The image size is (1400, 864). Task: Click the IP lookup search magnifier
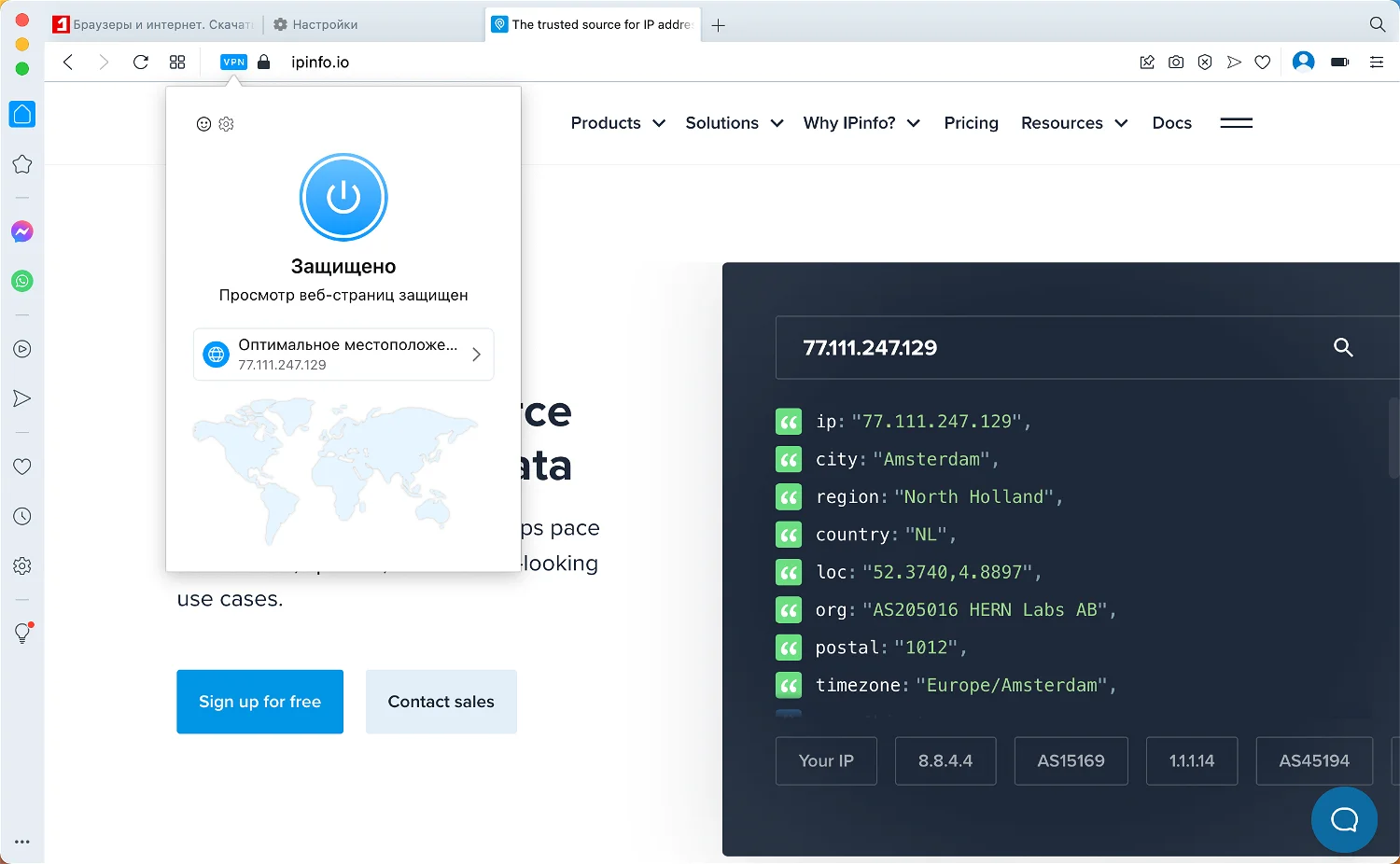point(1343,347)
